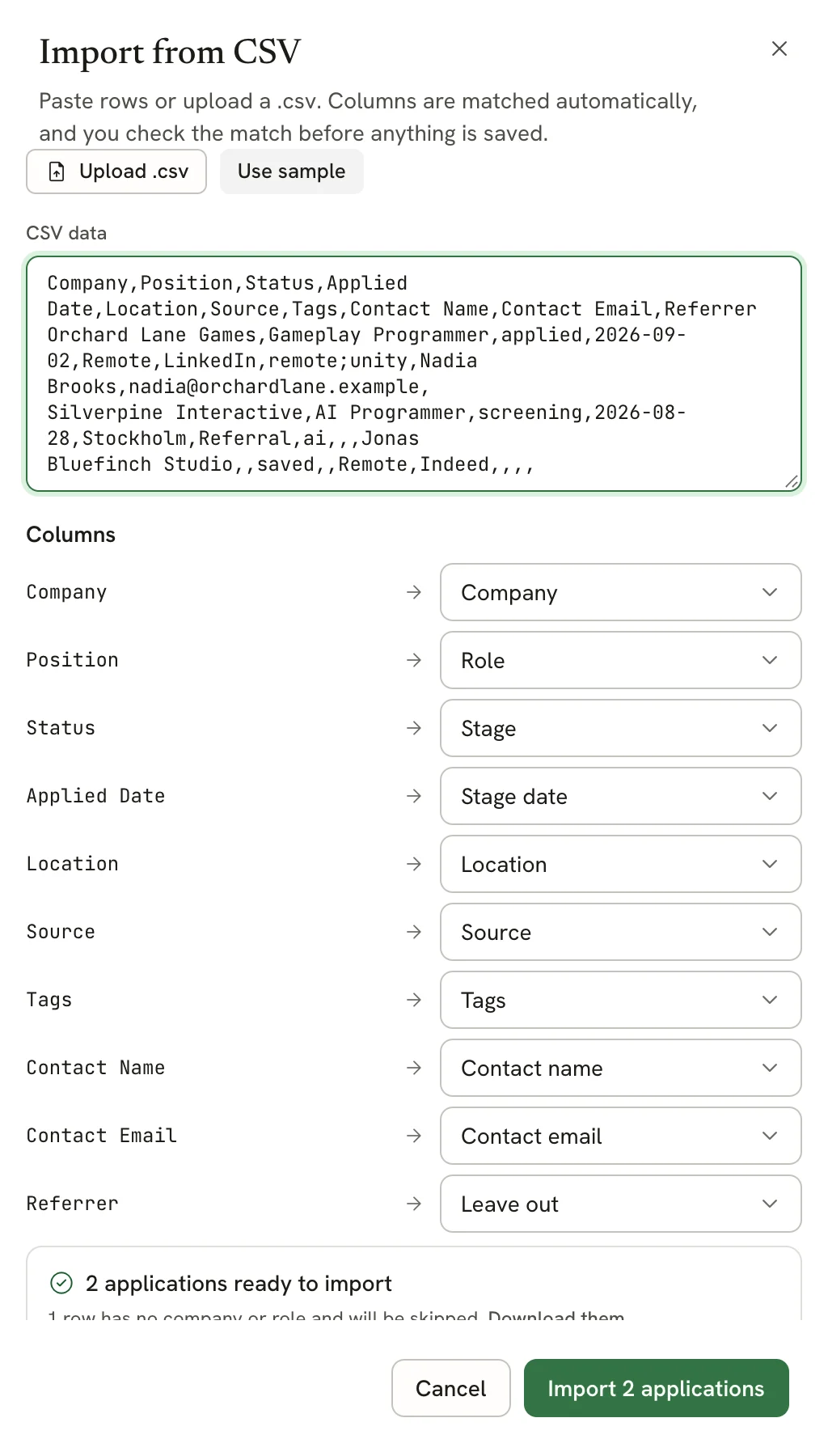Click the Cancel button
828x1456 pixels.
click(451, 1388)
